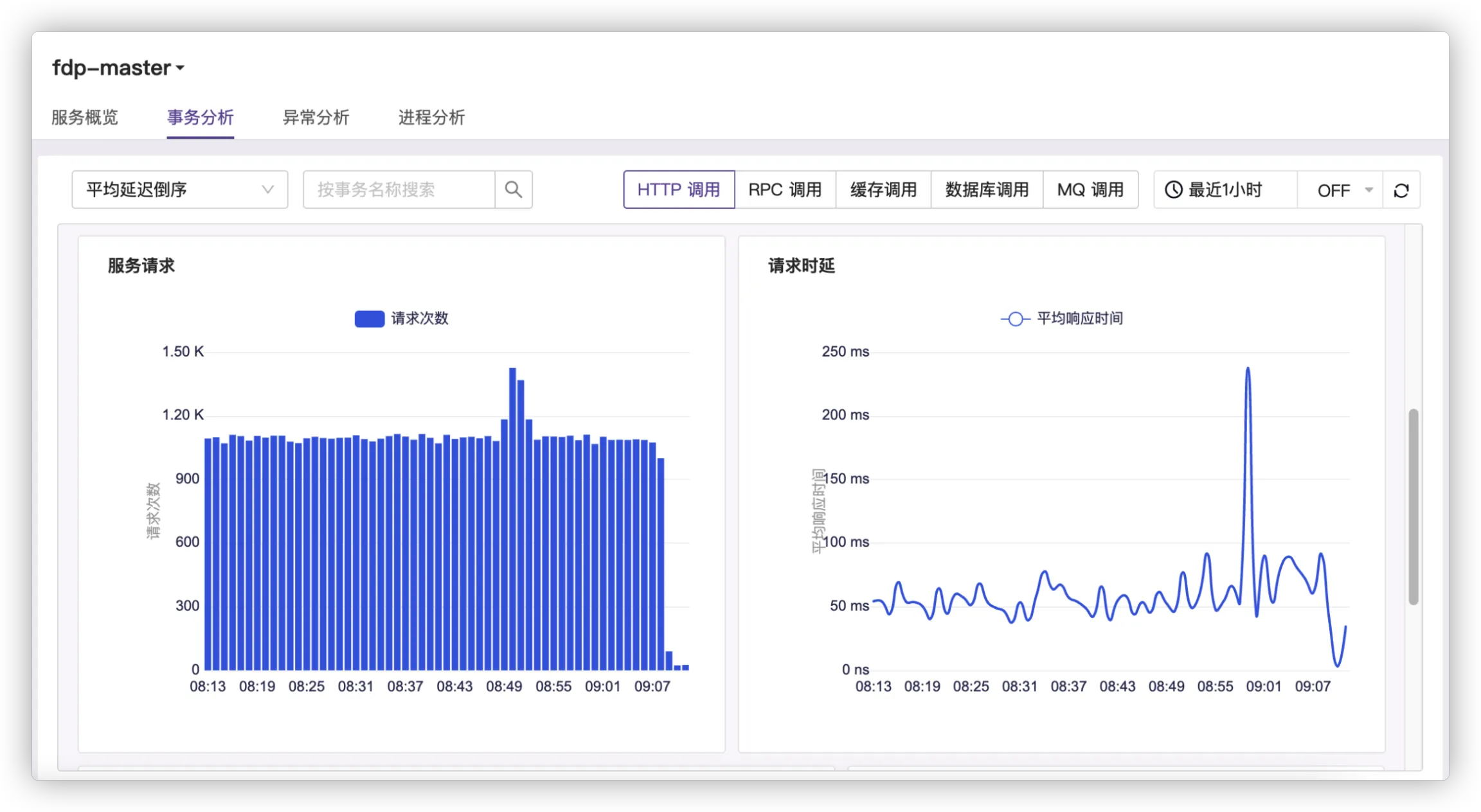Open the fdp-master service dropdown
Image resolution: width=1481 pixels, height=812 pixels.
[x=119, y=68]
